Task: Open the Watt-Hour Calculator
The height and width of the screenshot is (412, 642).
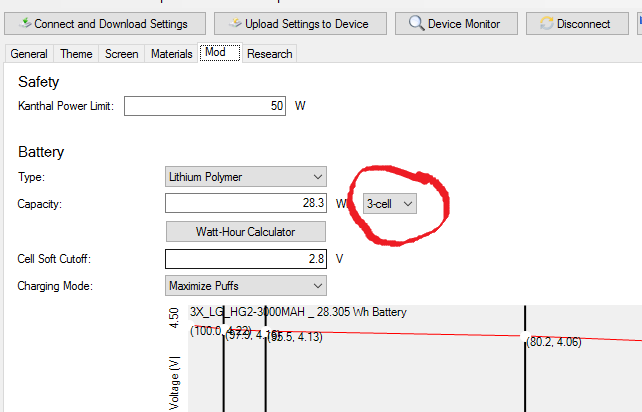Action: 246,231
